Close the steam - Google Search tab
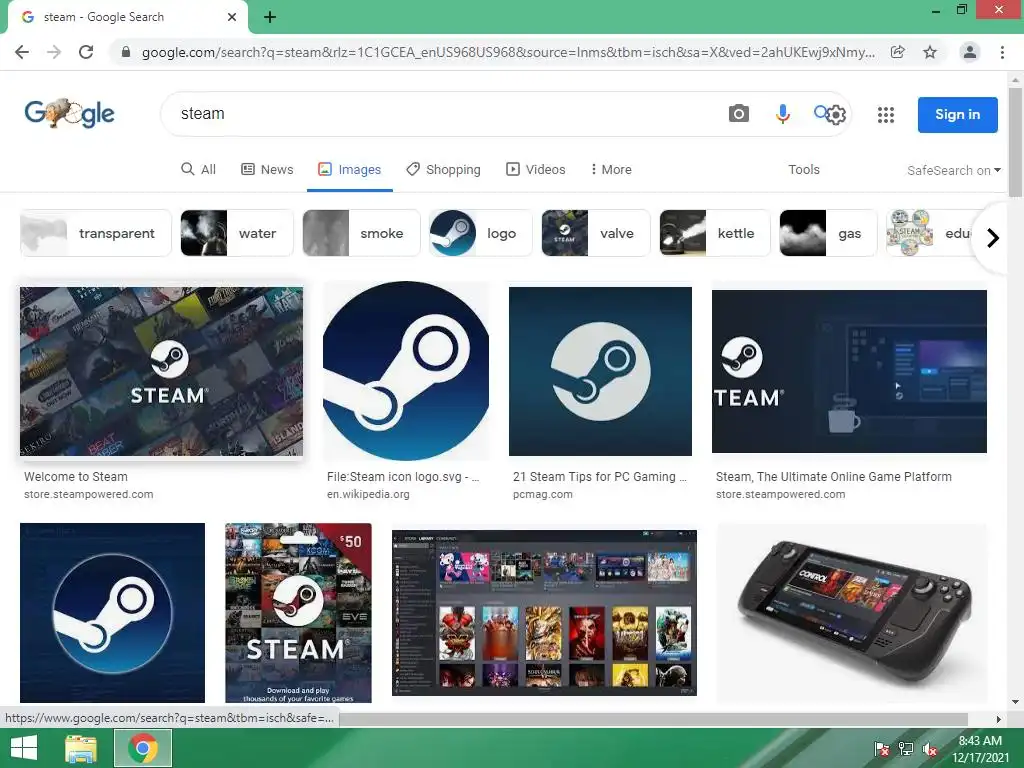The height and width of the screenshot is (768, 1024). (x=232, y=17)
